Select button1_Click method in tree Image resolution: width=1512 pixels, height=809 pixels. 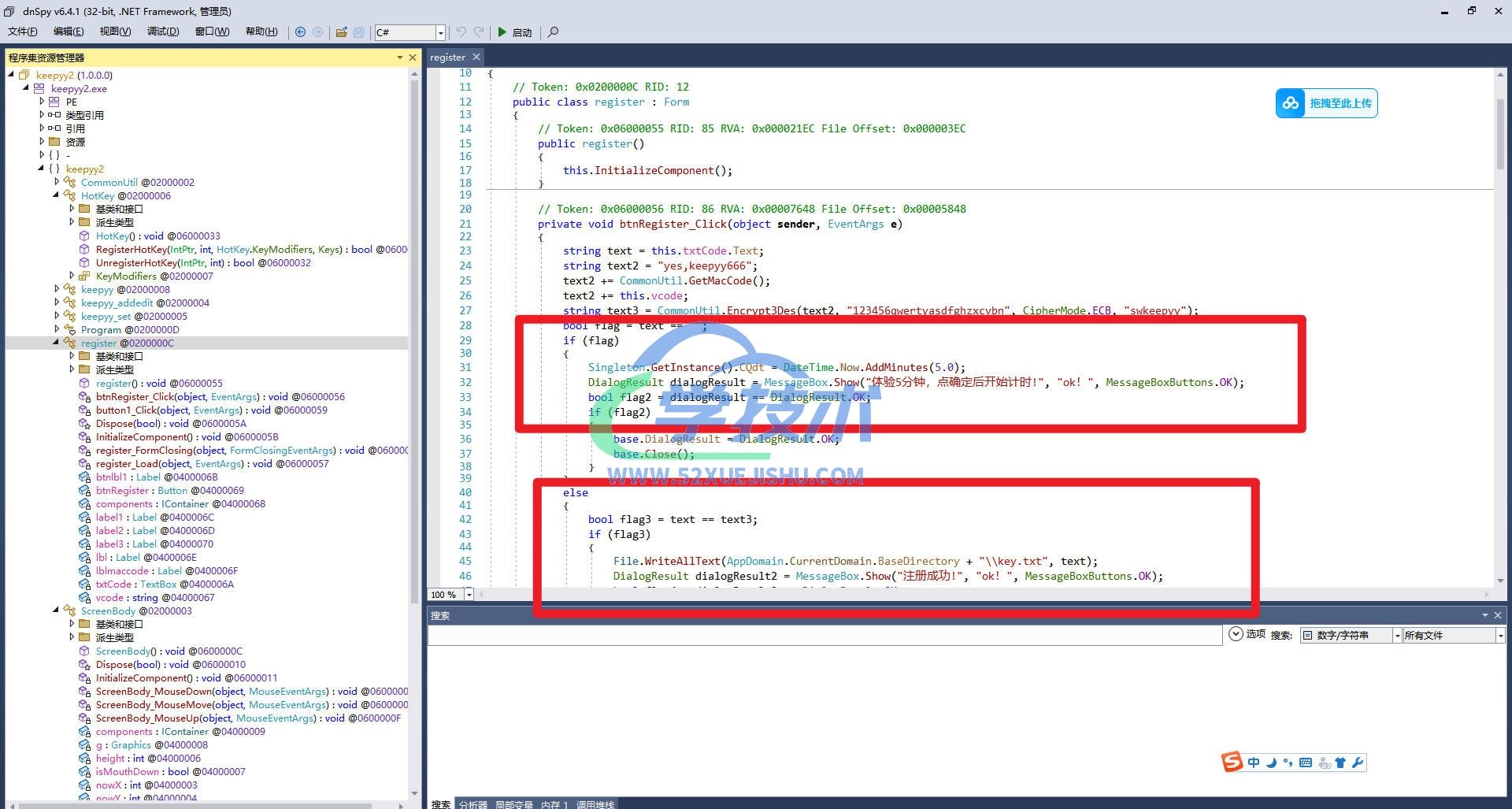pyautogui.click(x=212, y=410)
